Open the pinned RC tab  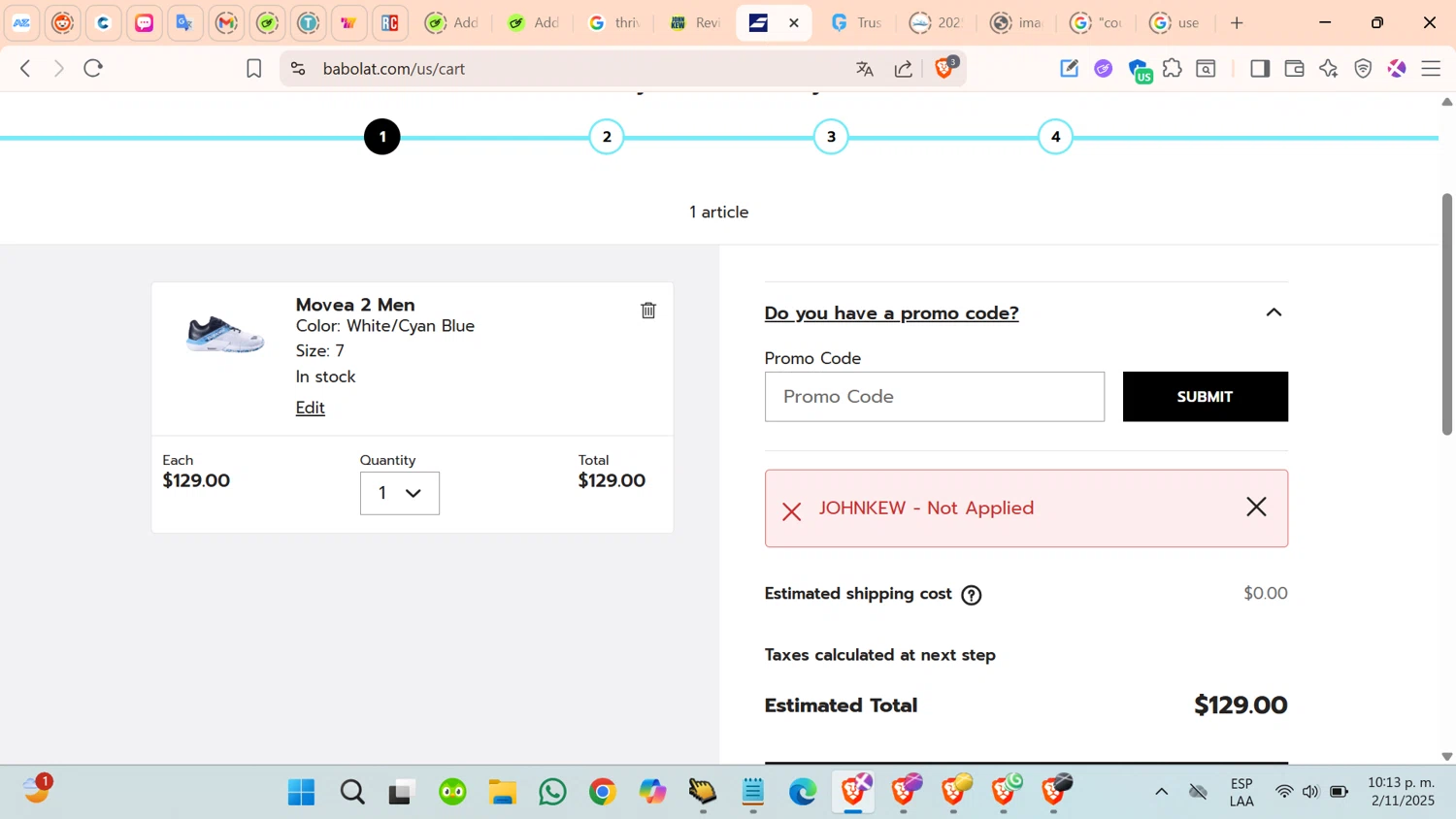(x=390, y=22)
